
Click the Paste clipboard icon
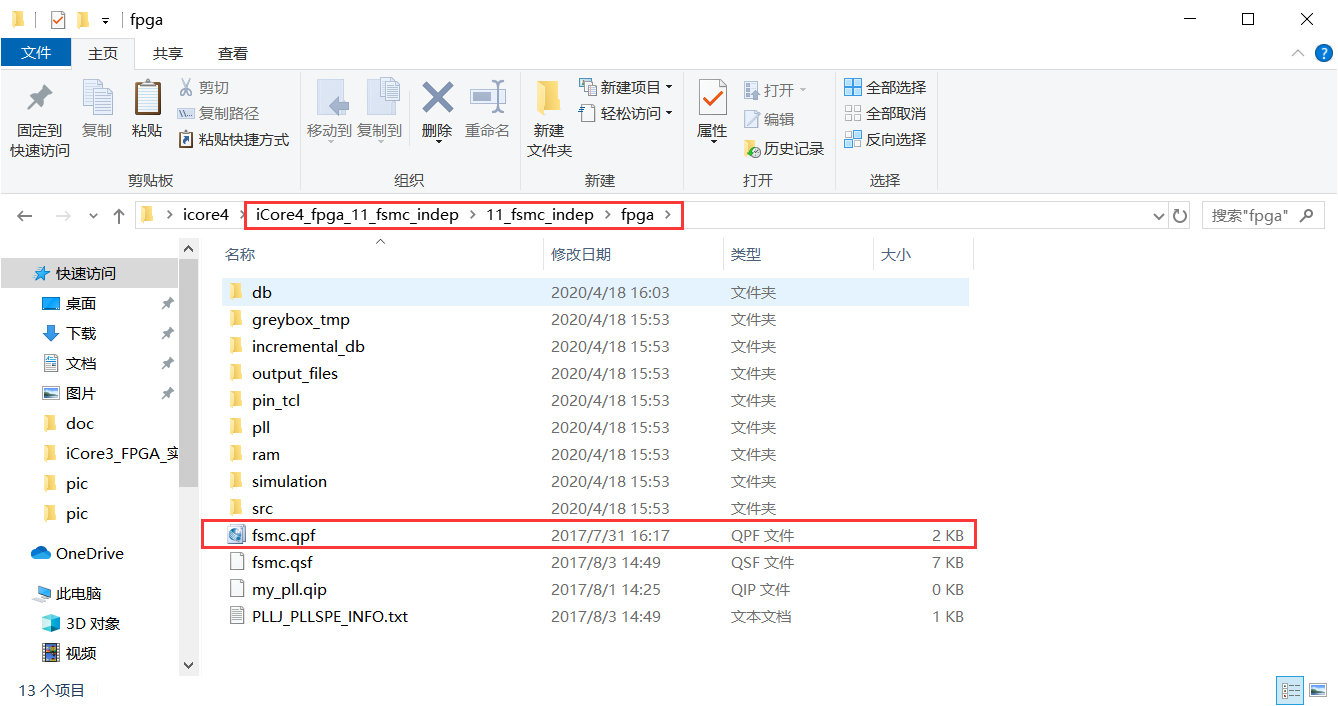click(147, 100)
